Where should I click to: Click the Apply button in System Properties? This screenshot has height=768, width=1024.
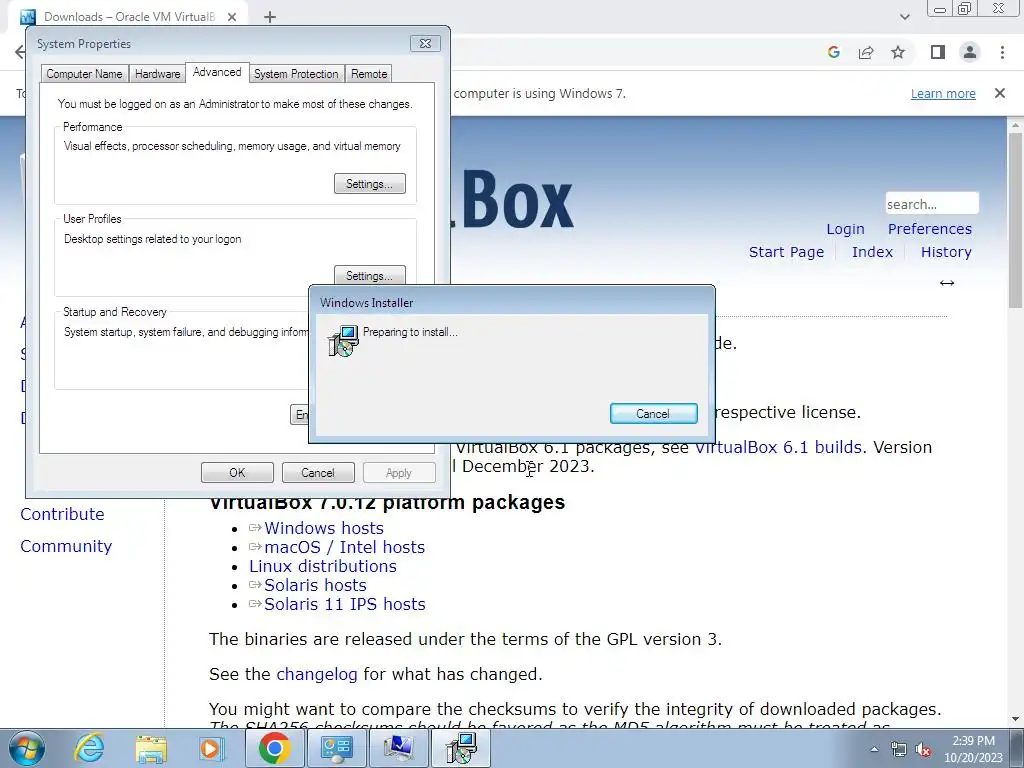[x=399, y=473]
